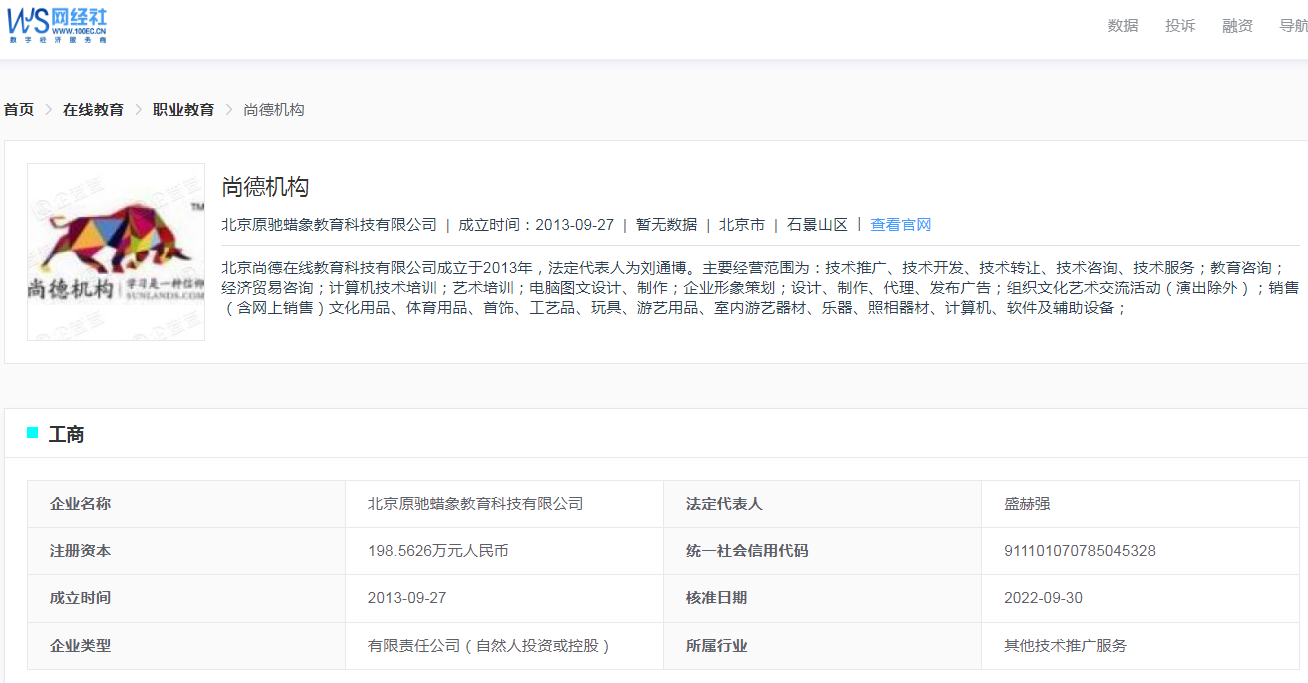Open the 融资 navigation menu

[1237, 26]
